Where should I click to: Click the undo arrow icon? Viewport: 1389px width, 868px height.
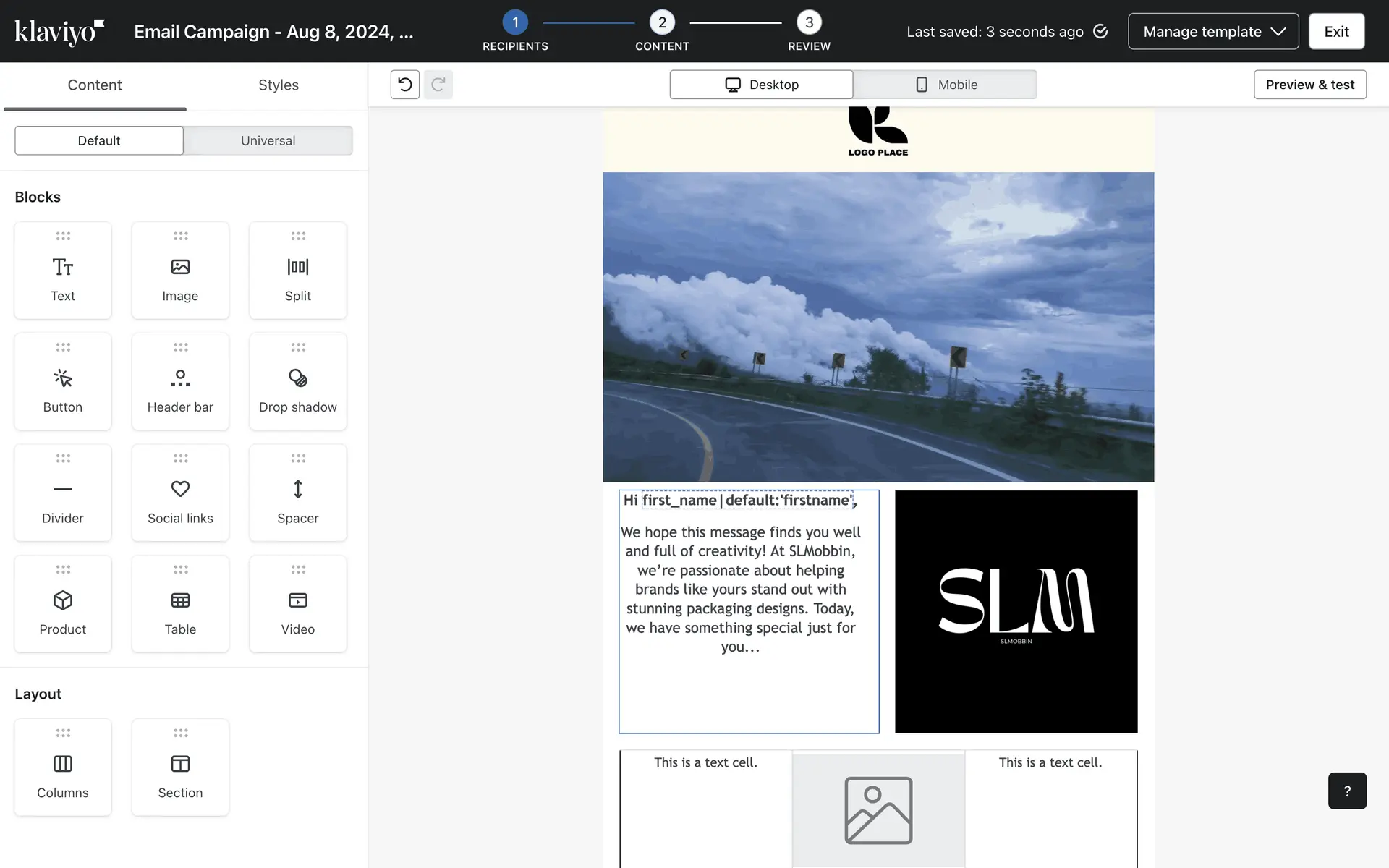click(405, 85)
